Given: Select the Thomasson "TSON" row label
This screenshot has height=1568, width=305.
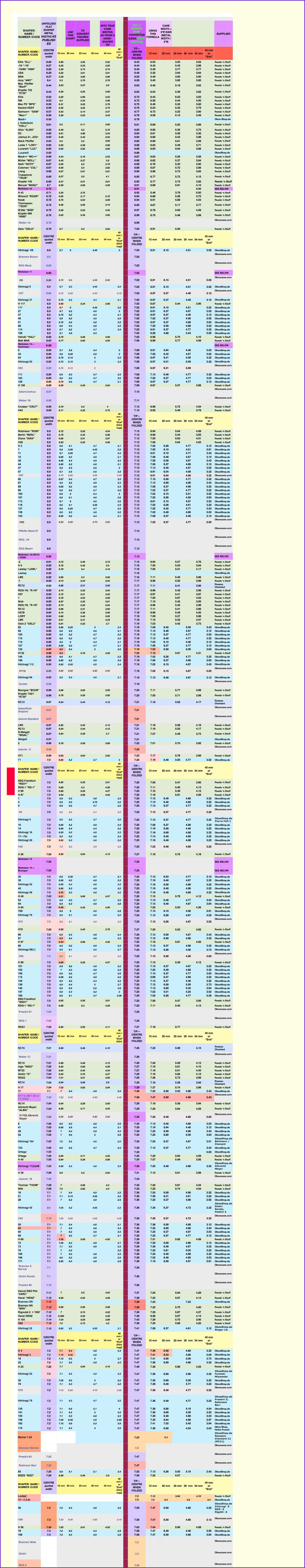Looking at the screenshot, I should click(25, 205).
